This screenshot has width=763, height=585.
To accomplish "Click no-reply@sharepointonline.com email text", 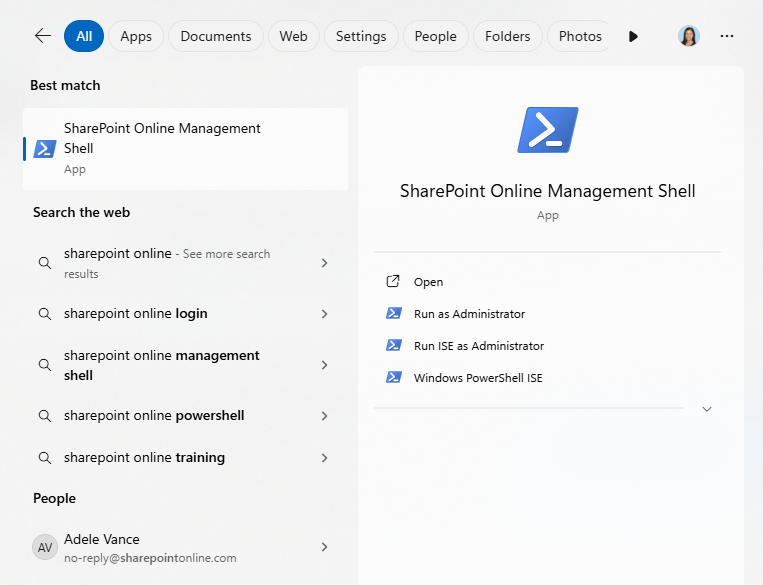I will pyautogui.click(x=150, y=558).
